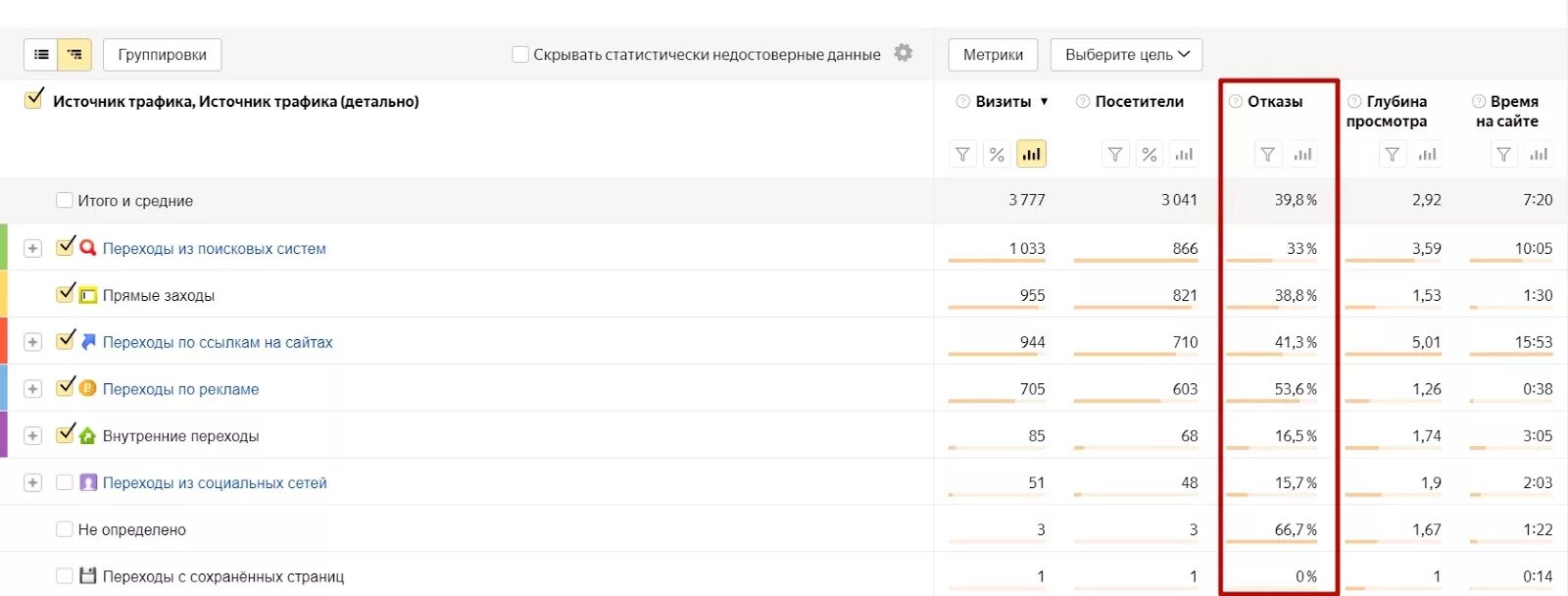Viewport: 1568px width, 596px height.
Task: Open Переходы по ссылкам на сайтах link
Action: pyautogui.click(x=218, y=343)
